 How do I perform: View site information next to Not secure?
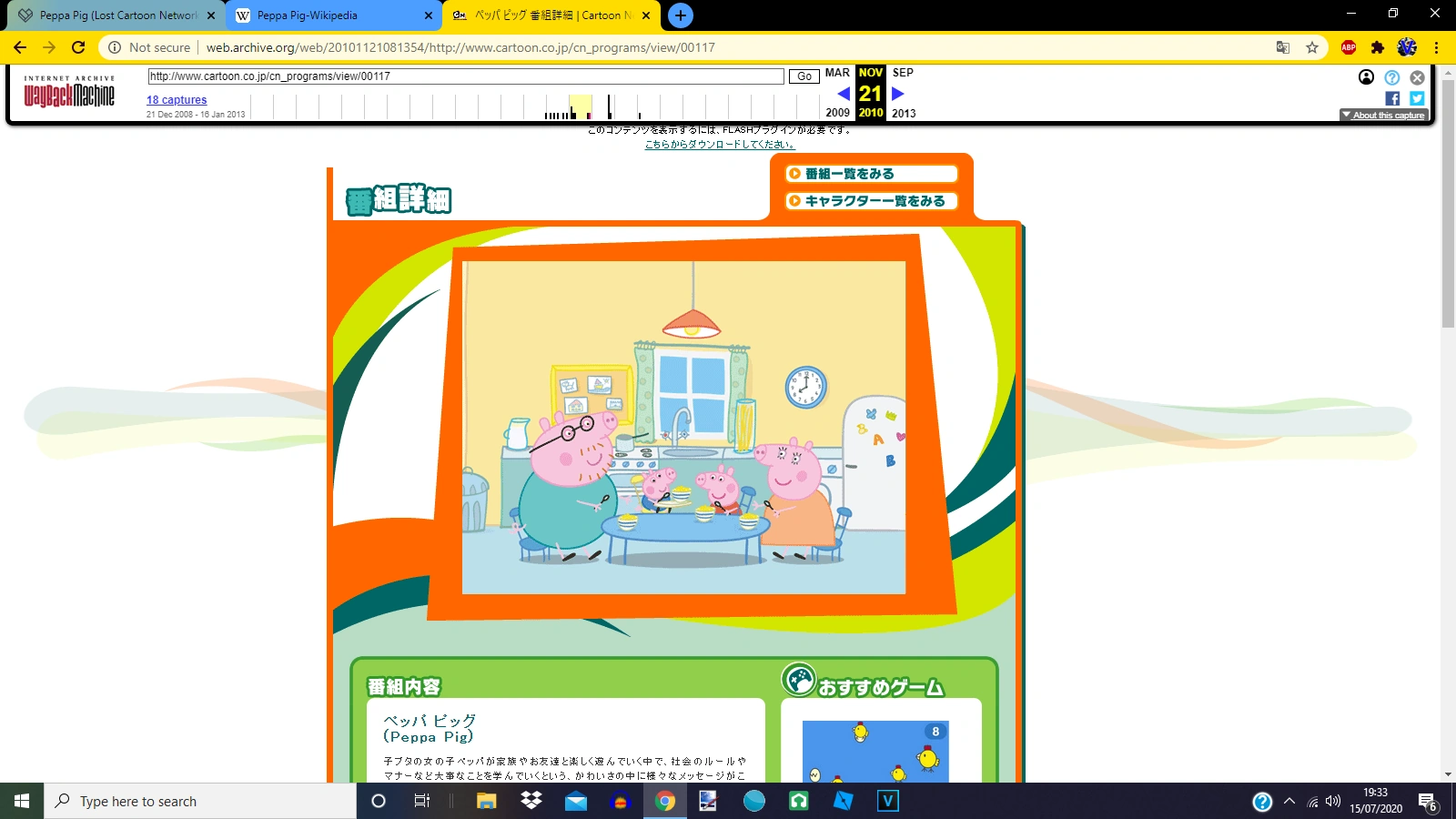[x=115, y=47]
